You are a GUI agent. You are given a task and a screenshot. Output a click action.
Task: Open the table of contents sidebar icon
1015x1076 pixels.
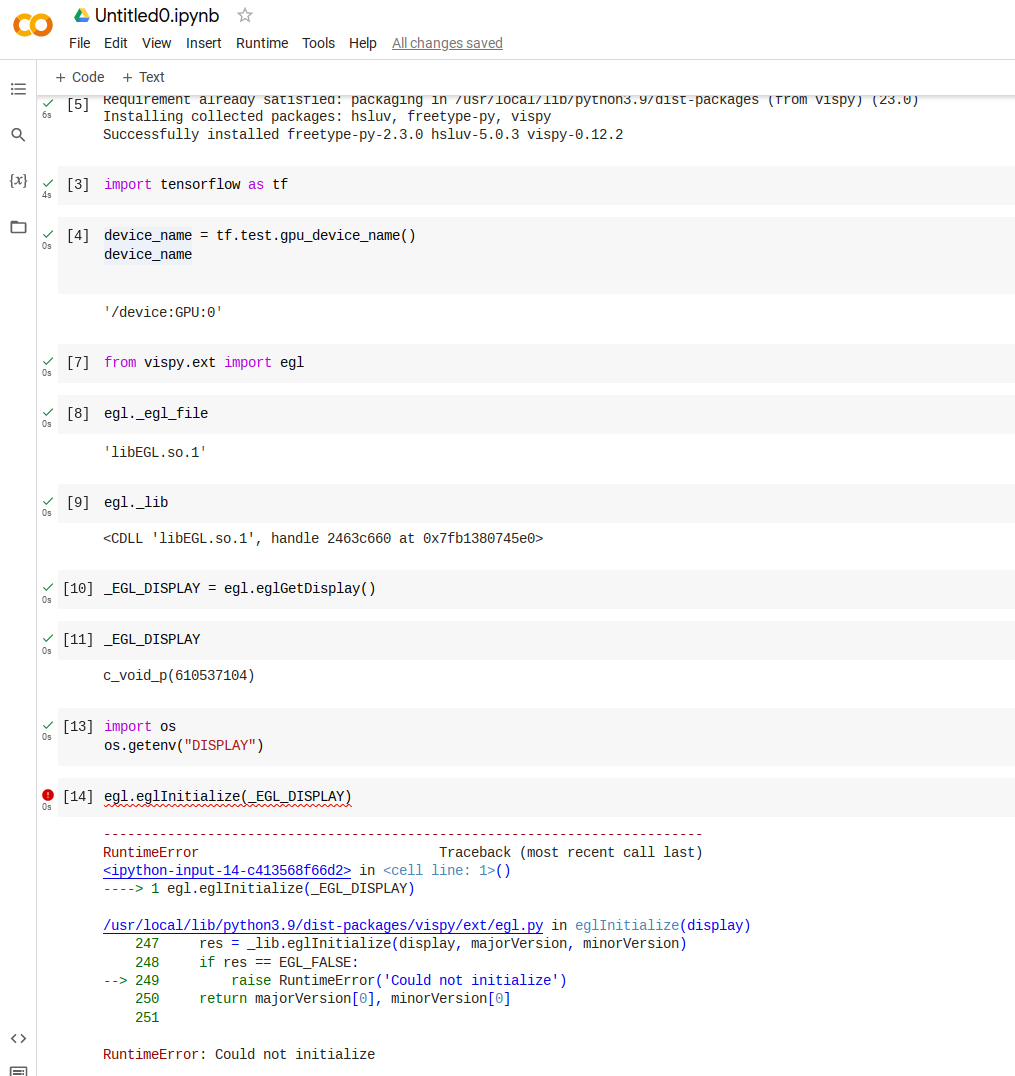[x=19, y=89]
